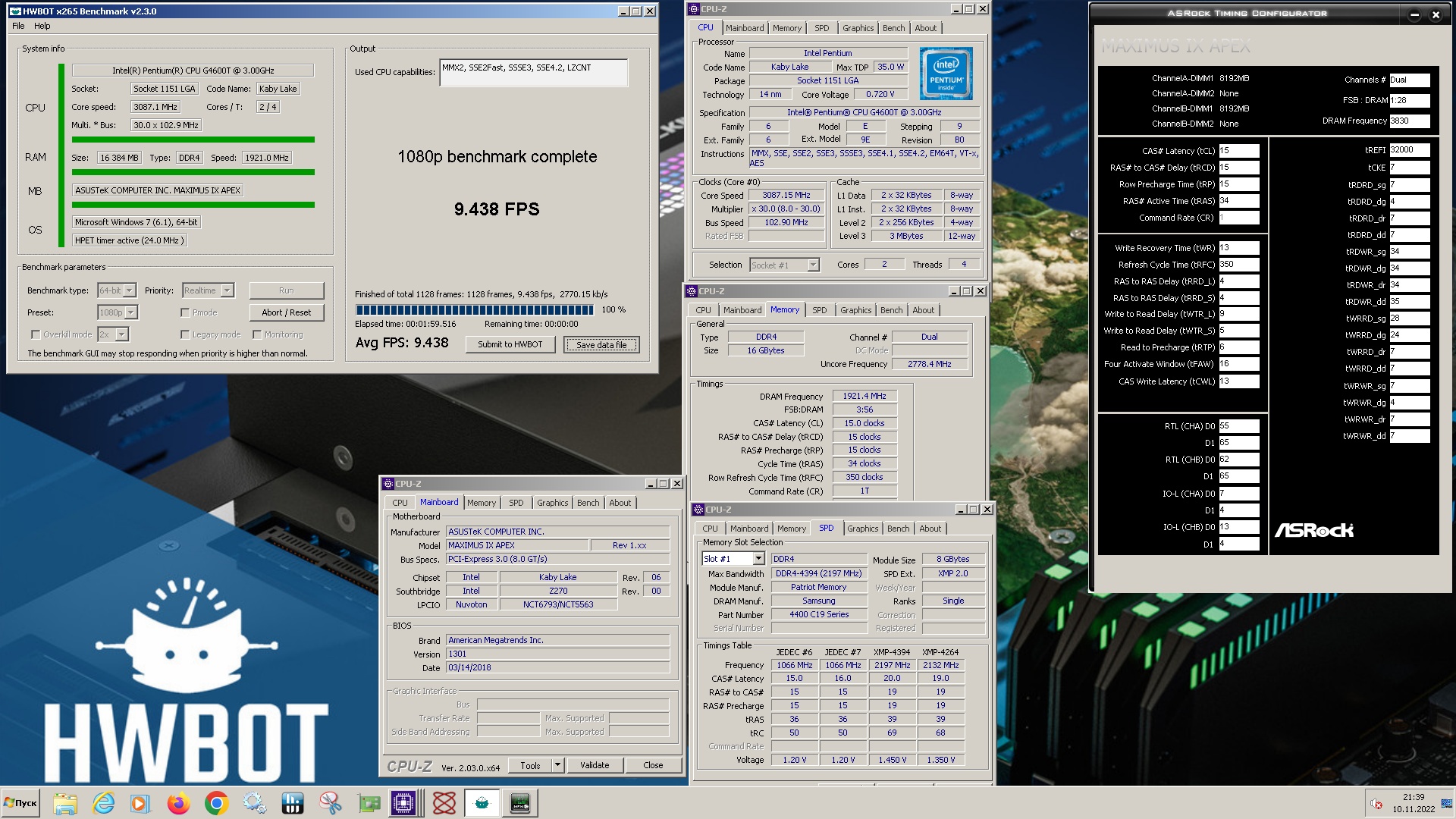The image size is (1456, 819).
Task: Click the benchmark progress bar at 100 %
Action: 475,309
